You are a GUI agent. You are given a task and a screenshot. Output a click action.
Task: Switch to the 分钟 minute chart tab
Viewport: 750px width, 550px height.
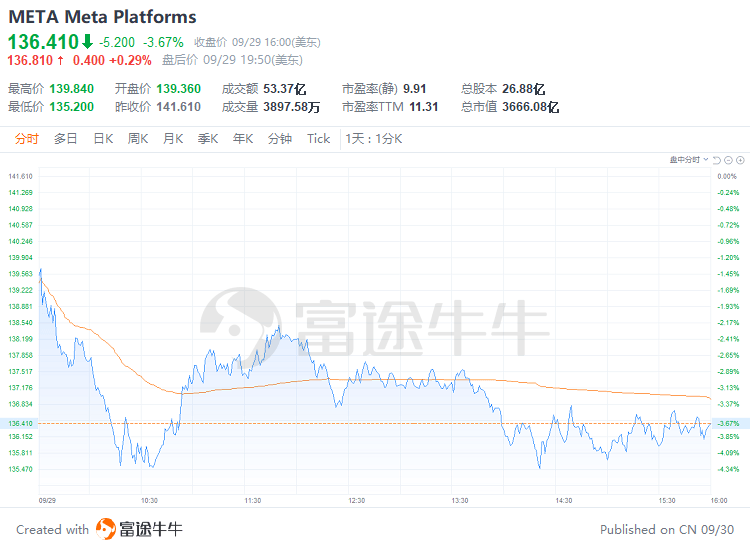click(280, 139)
